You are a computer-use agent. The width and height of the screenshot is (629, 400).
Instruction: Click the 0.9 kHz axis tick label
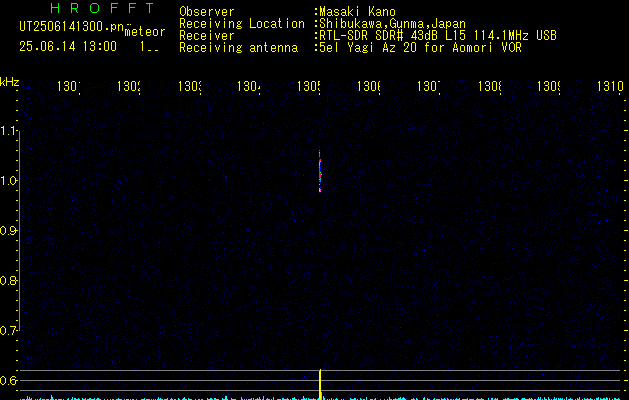coord(8,230)
